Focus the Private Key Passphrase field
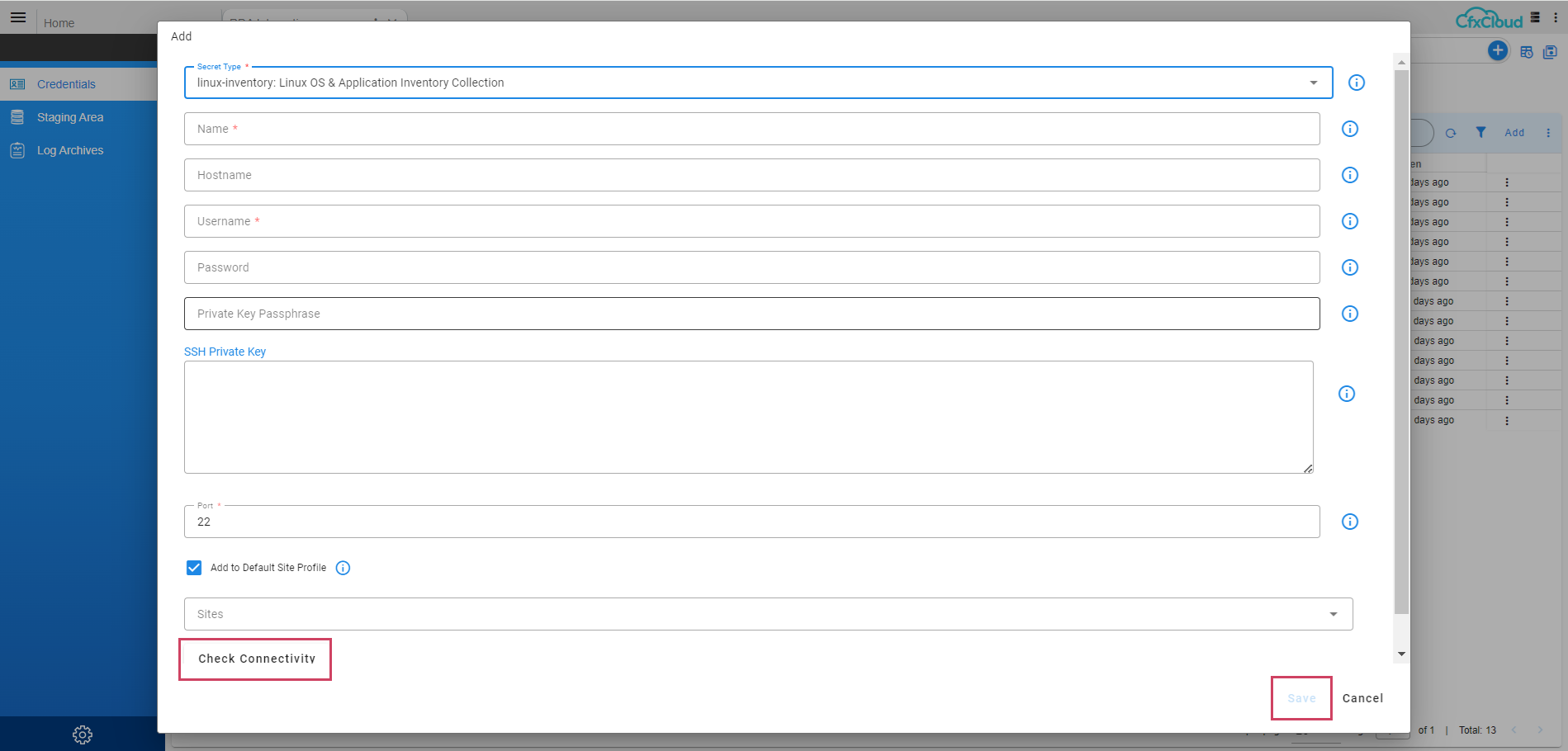 [751, 314]
